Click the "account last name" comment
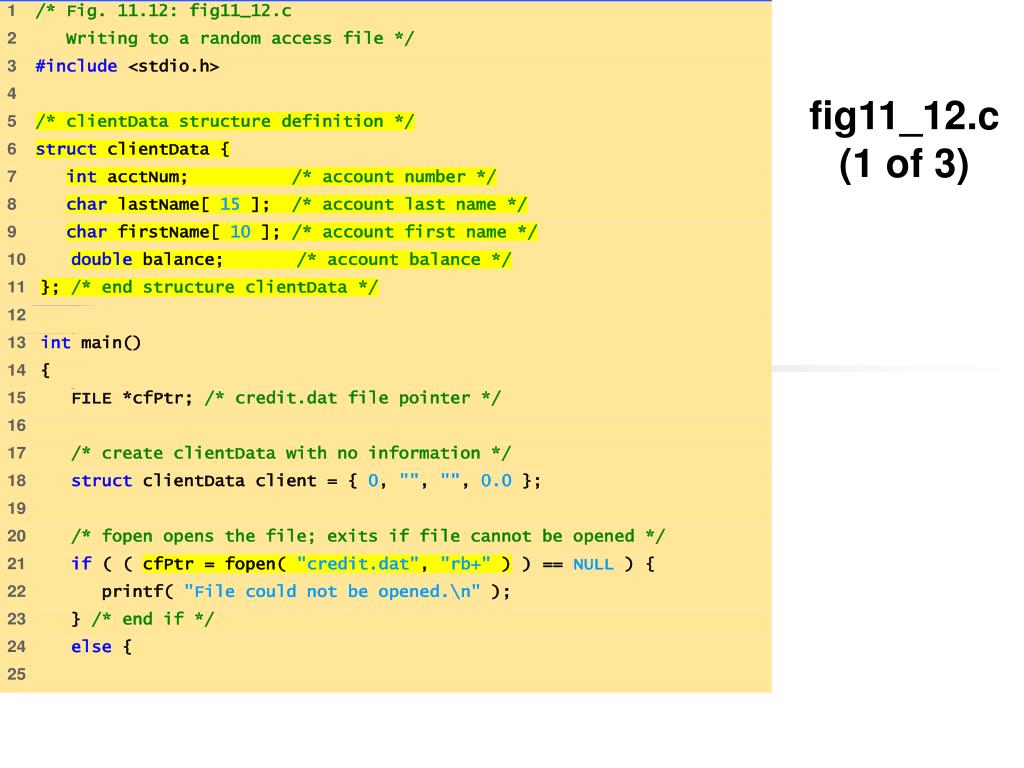Image resolution: width=1024 pixels, height=768 pixels. tap(409, 204)
